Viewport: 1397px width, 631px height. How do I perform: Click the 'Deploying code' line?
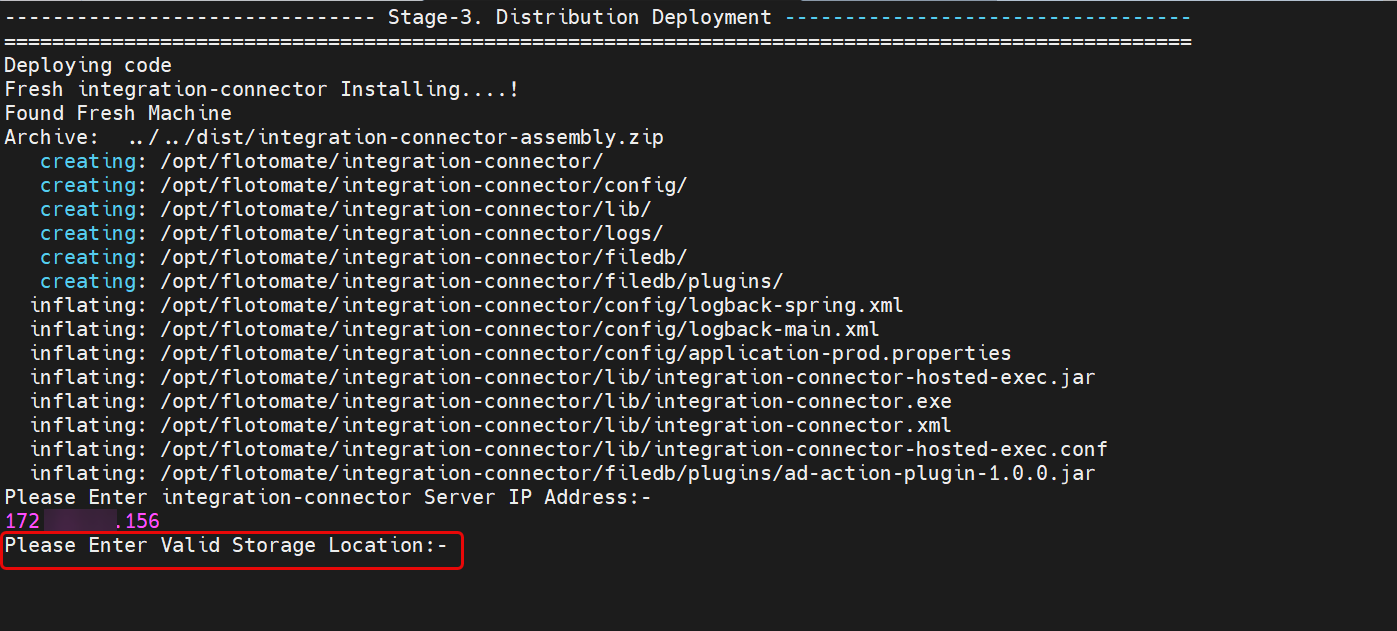coord(88,65)
